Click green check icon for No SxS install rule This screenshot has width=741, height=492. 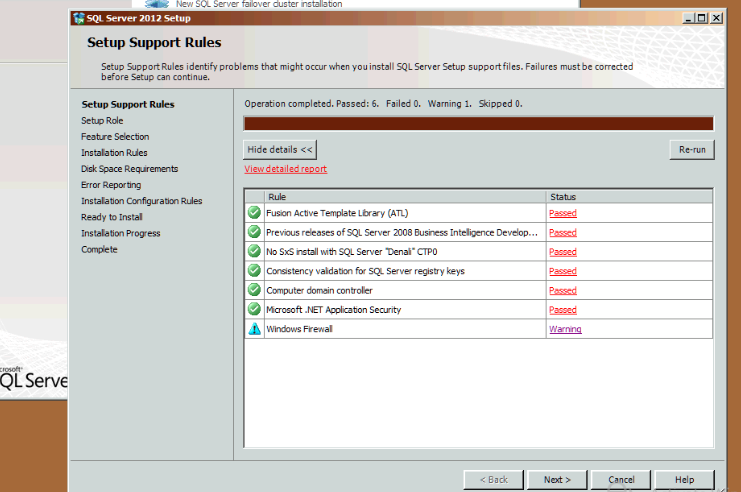point(254,251)
